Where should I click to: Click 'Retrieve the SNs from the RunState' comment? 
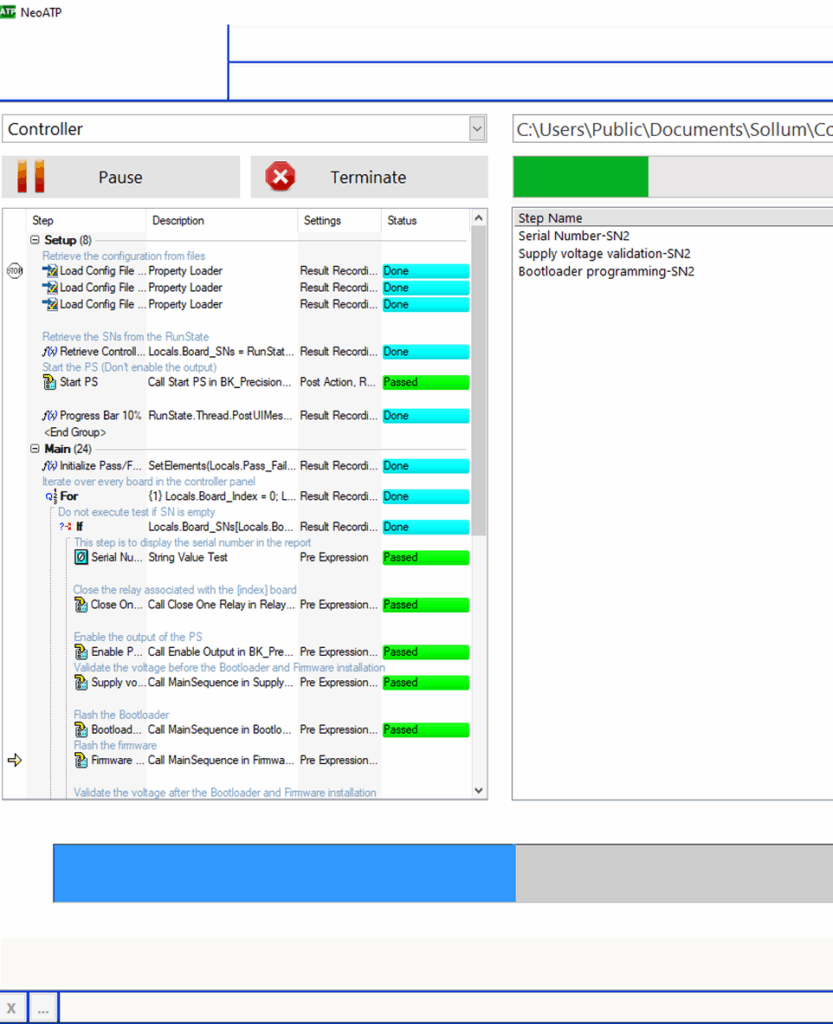pos(125,336)
